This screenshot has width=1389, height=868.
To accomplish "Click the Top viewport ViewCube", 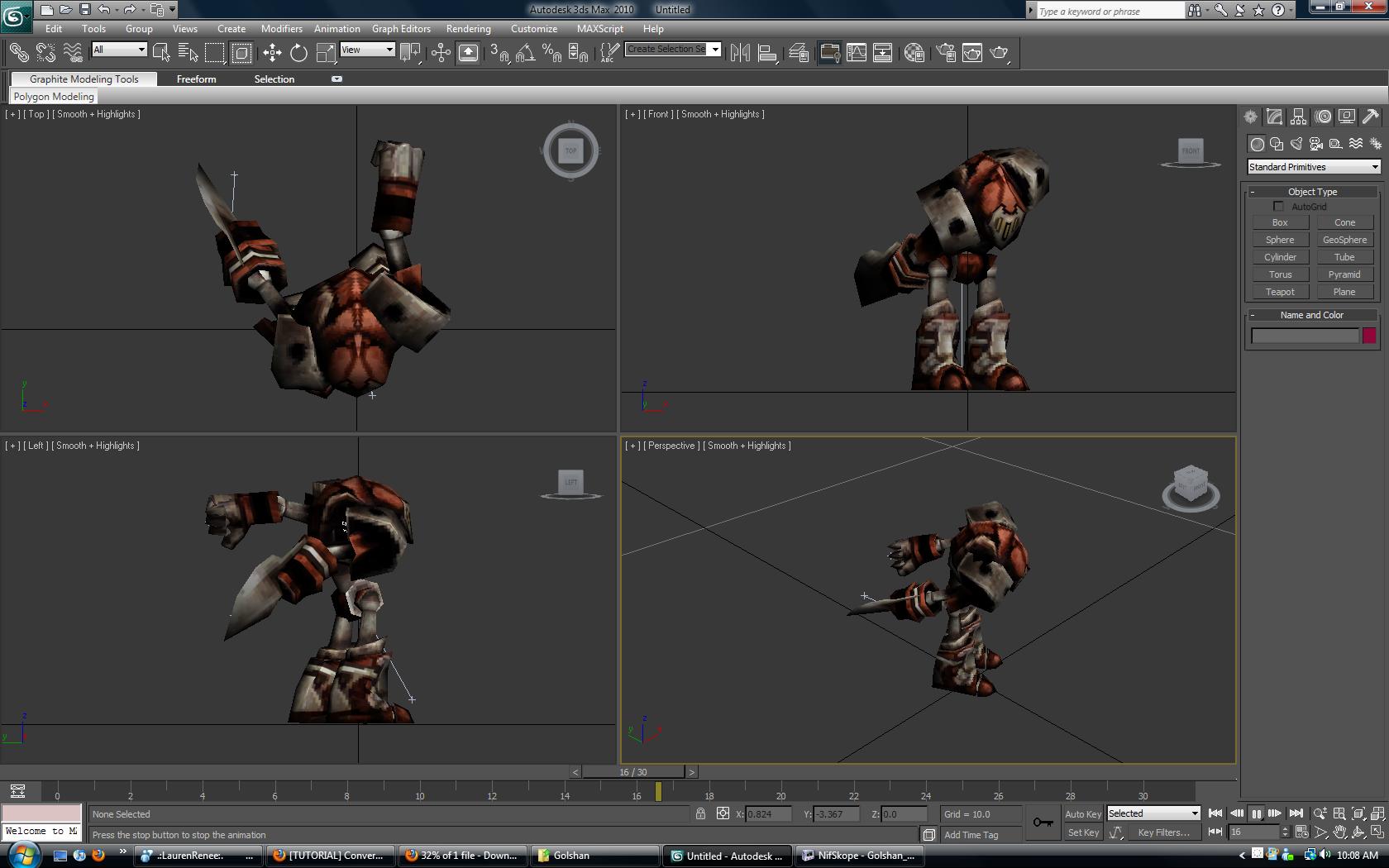I will tap(570, 150).
